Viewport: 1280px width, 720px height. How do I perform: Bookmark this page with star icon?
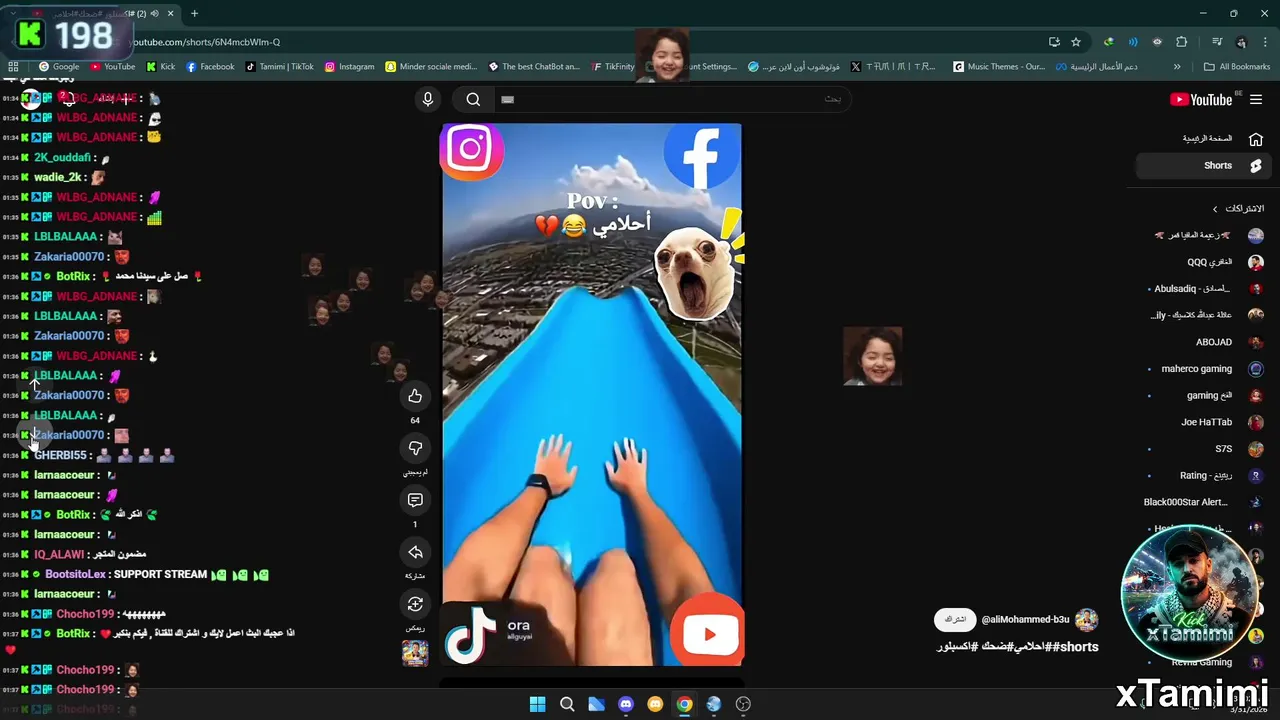pos(1076,42)
